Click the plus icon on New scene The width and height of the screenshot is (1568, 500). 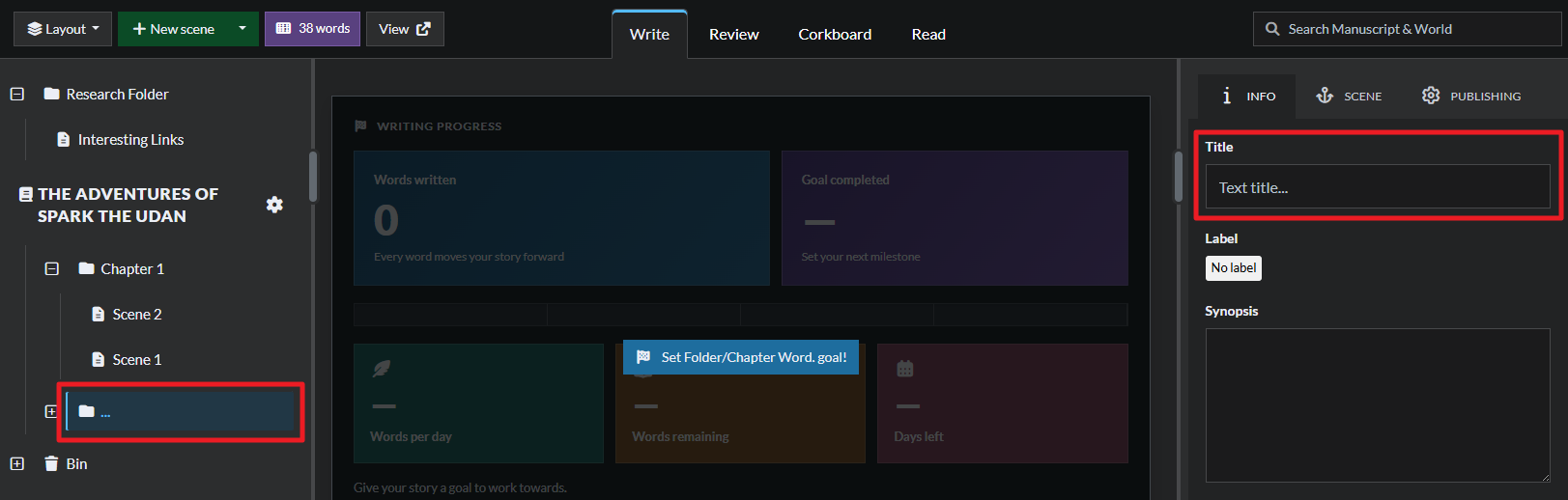coord(139,29)
